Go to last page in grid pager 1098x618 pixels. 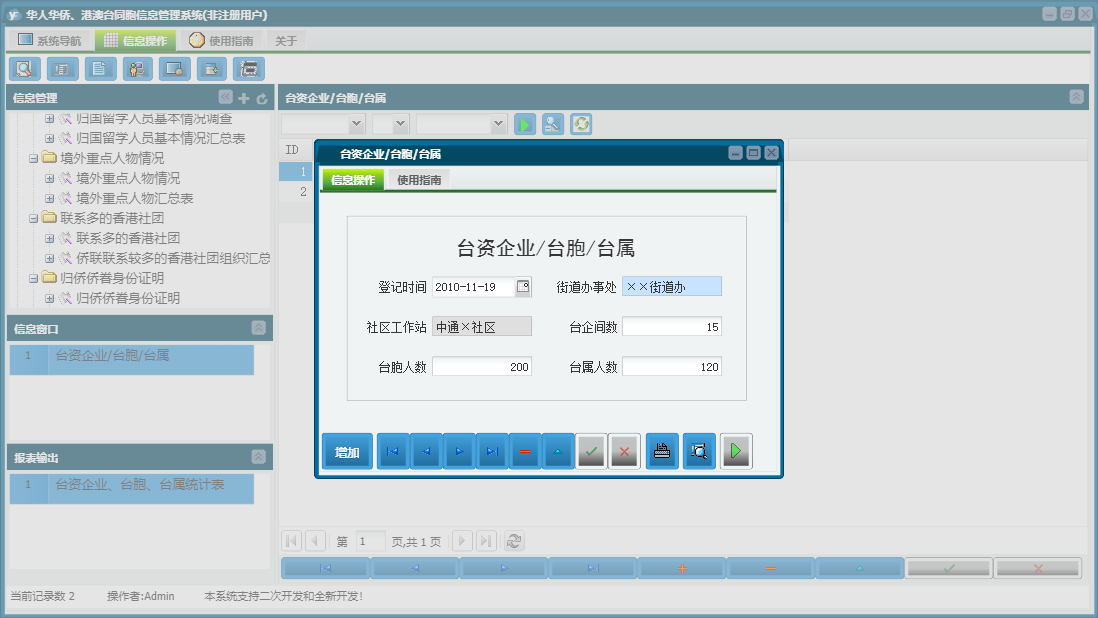486,541
